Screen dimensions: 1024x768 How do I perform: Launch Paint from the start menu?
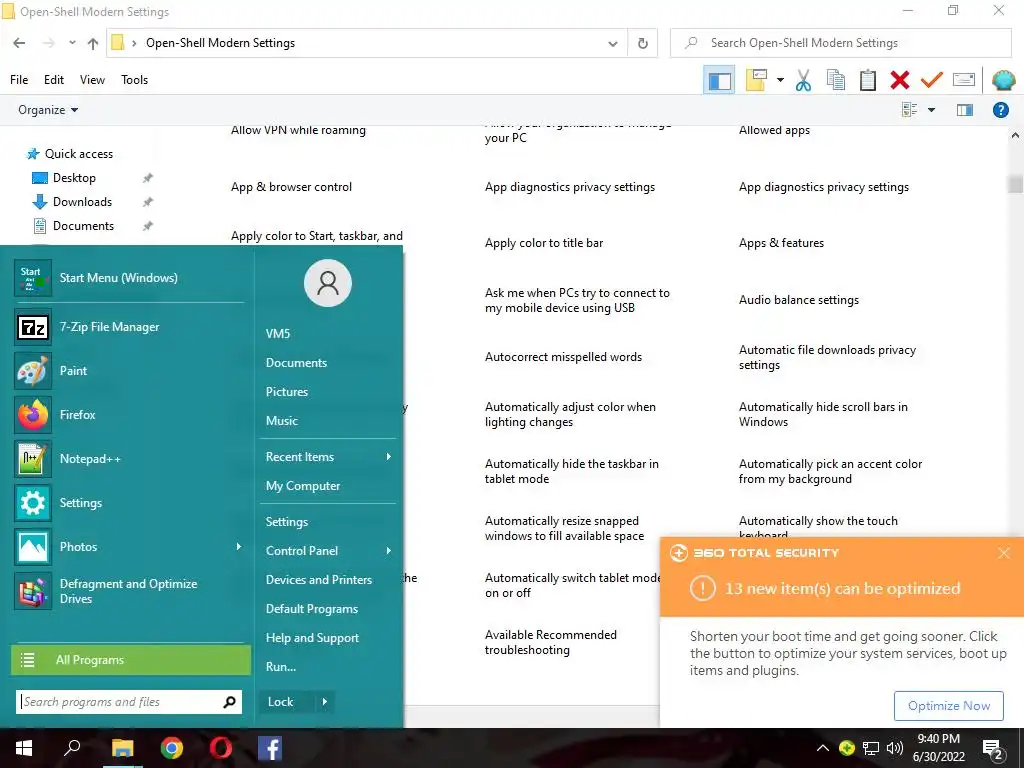[x=129, y=370]
